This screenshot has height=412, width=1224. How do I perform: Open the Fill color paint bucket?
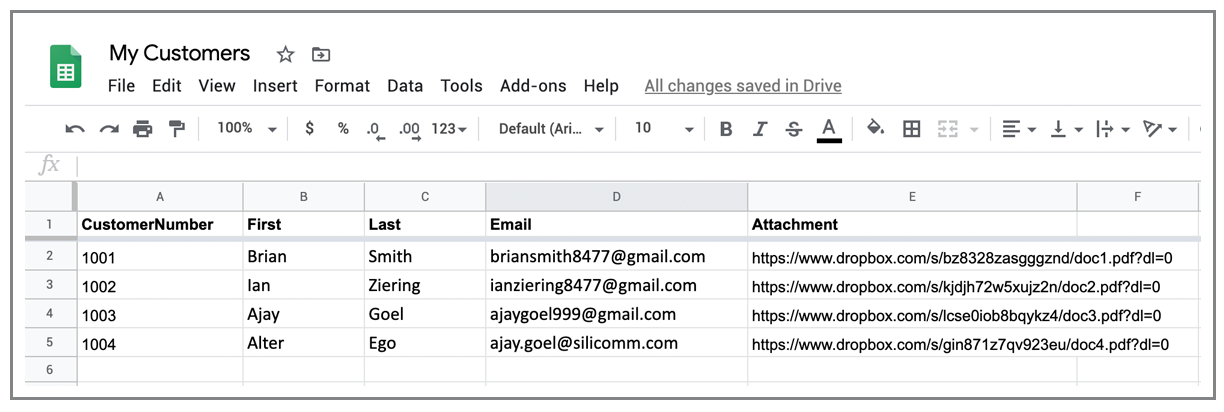[876, 128]
